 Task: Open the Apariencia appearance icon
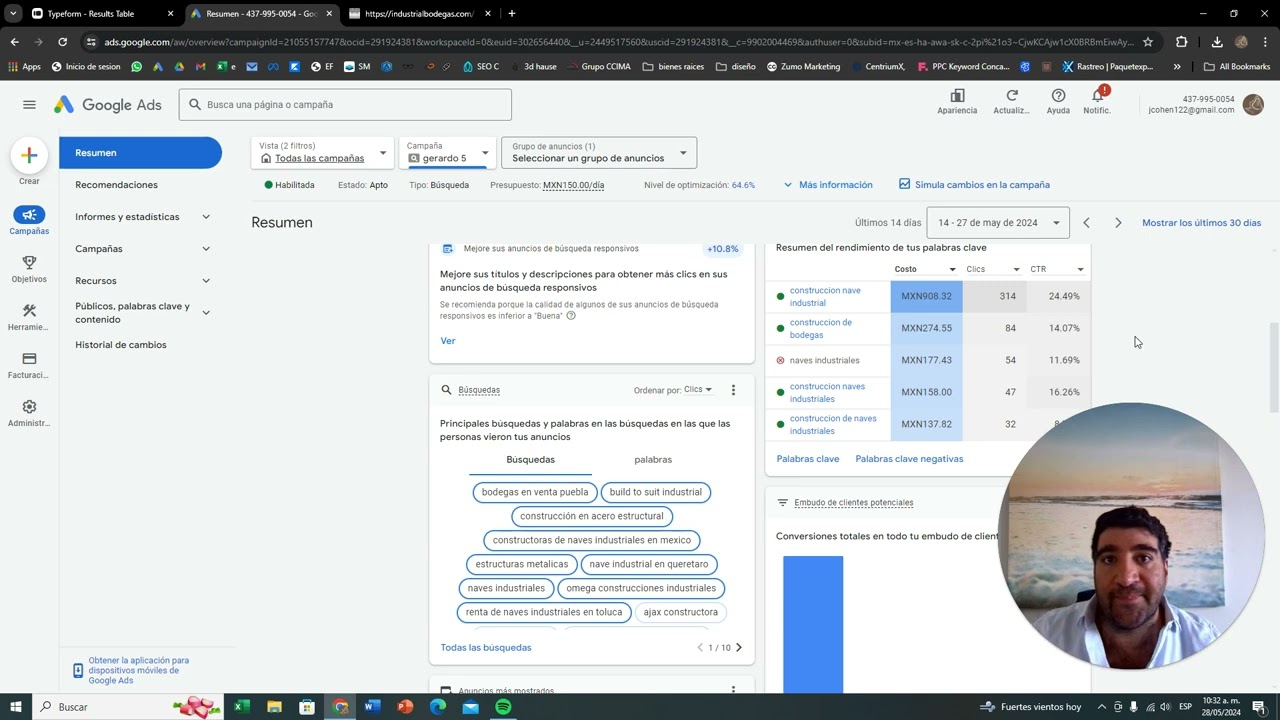pos(957,96)
